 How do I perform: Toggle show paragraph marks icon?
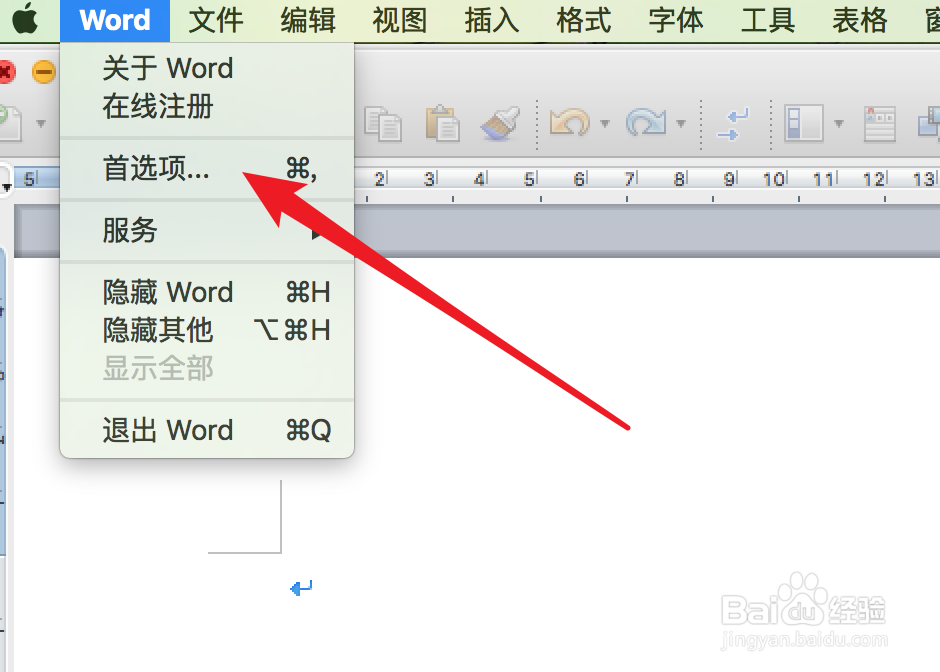[734, 124]
